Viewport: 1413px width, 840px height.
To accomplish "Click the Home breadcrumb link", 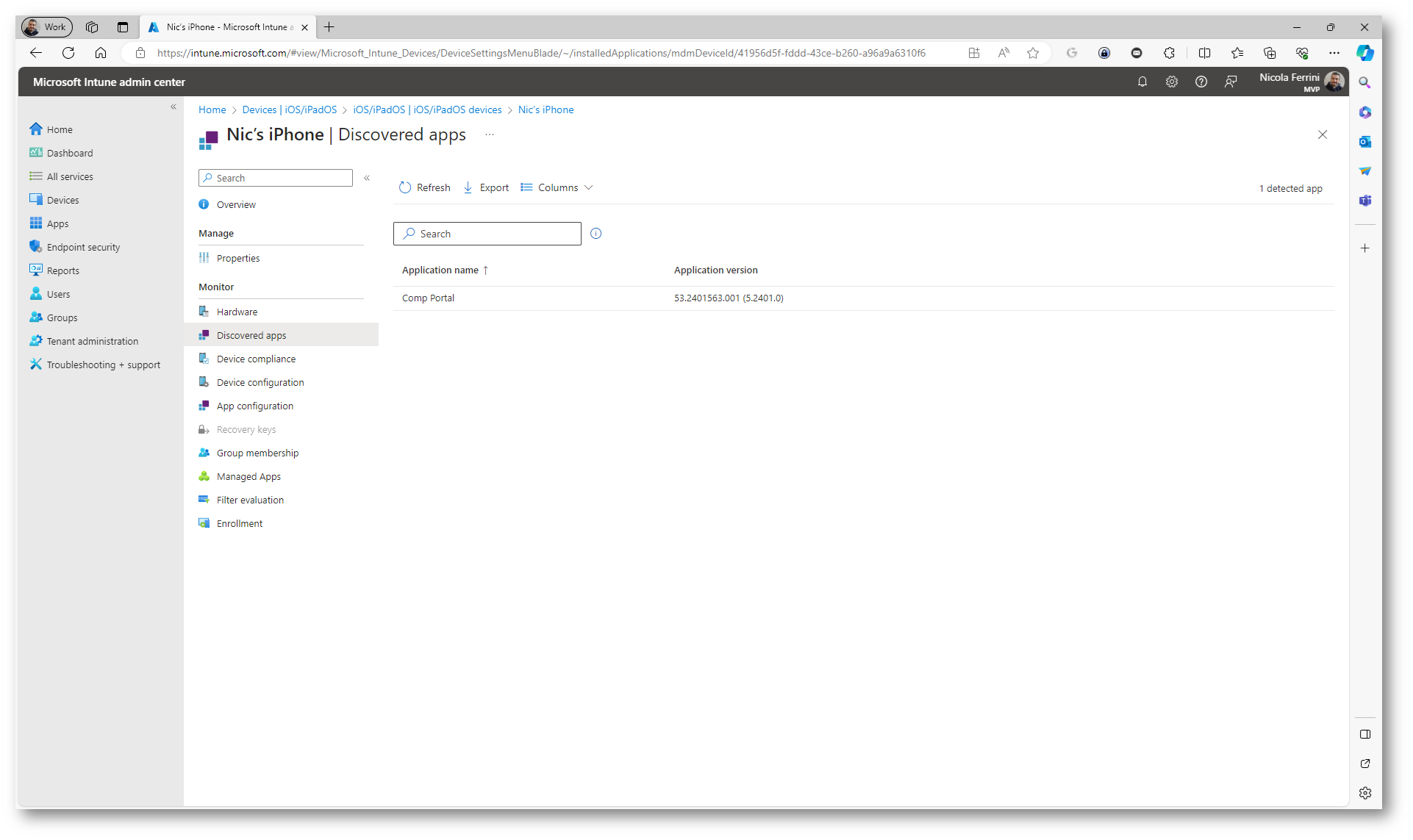I will [x=212, y=110].
